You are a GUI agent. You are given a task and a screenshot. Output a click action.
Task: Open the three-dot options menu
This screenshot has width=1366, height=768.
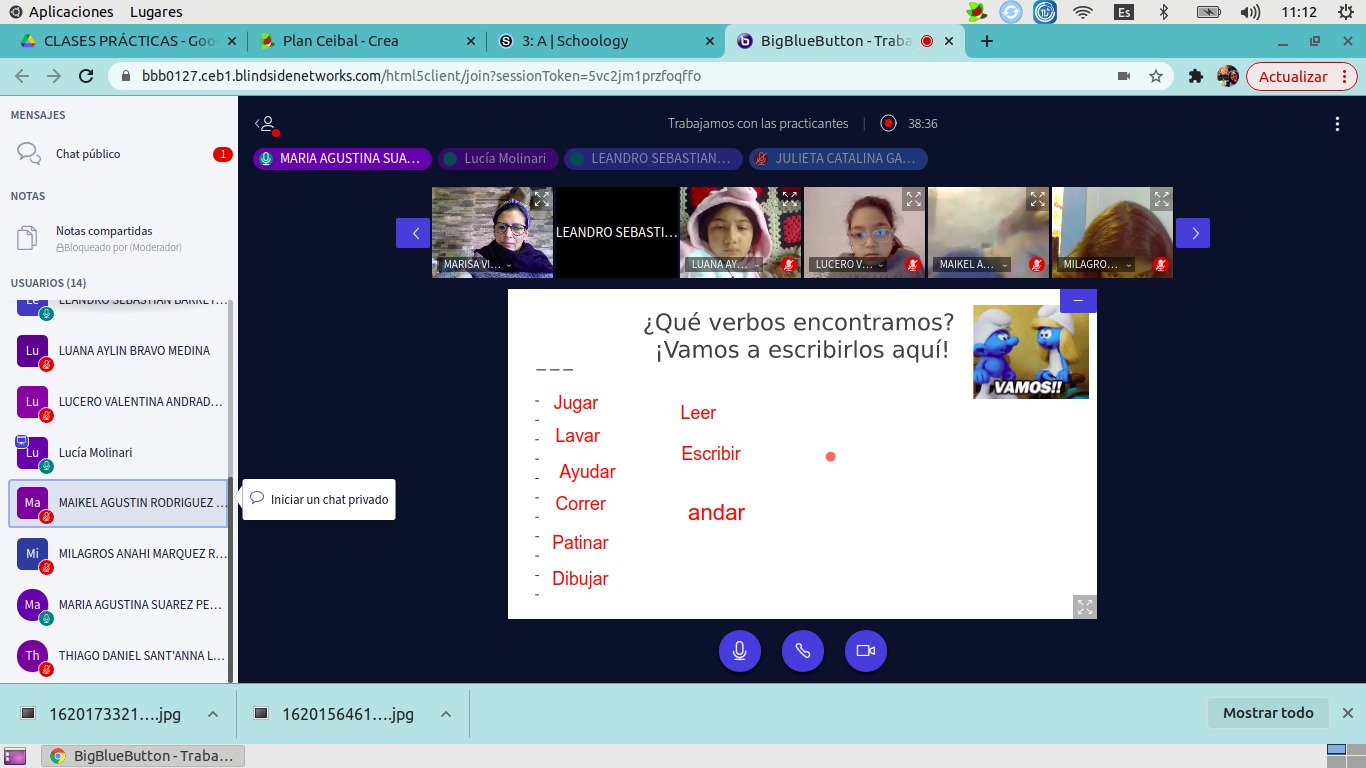point(1338,124)
